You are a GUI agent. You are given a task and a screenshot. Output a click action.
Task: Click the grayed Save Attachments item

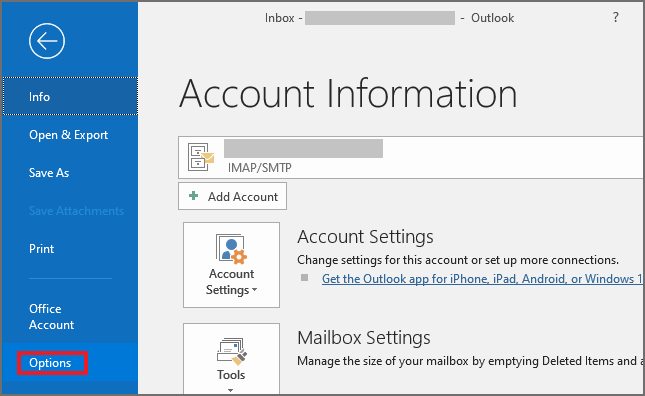(77, 211)
